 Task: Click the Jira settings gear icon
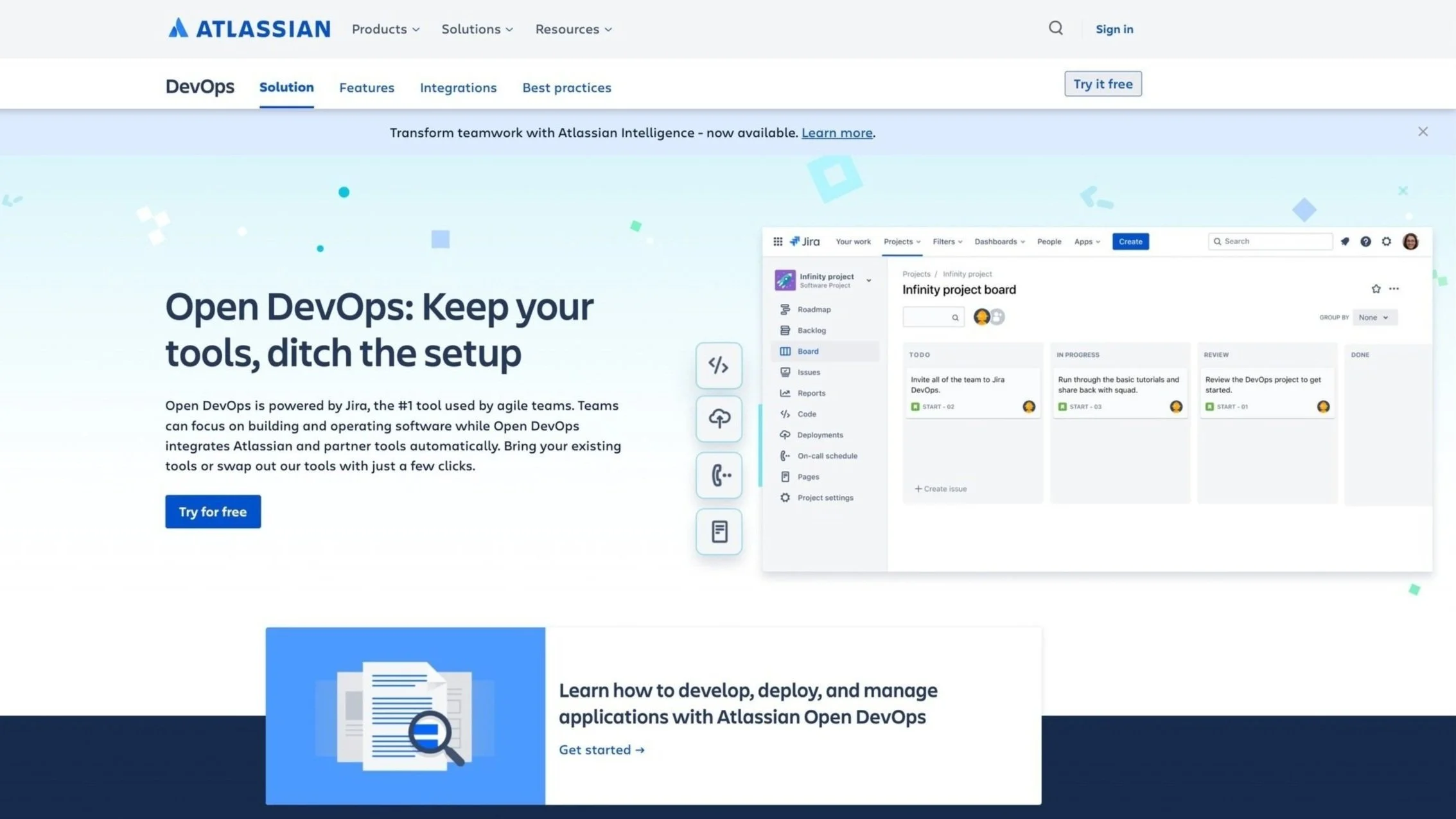point(1387,242)
